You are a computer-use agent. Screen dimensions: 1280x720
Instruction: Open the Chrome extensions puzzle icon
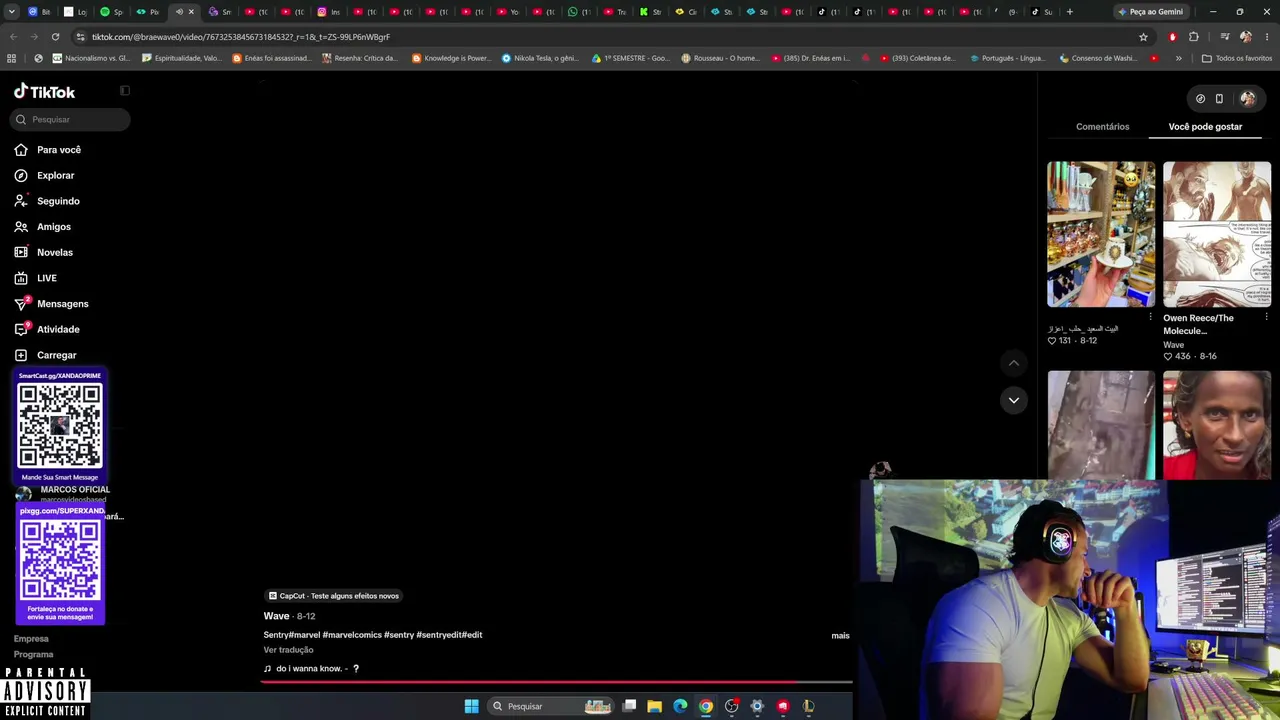1194,37
